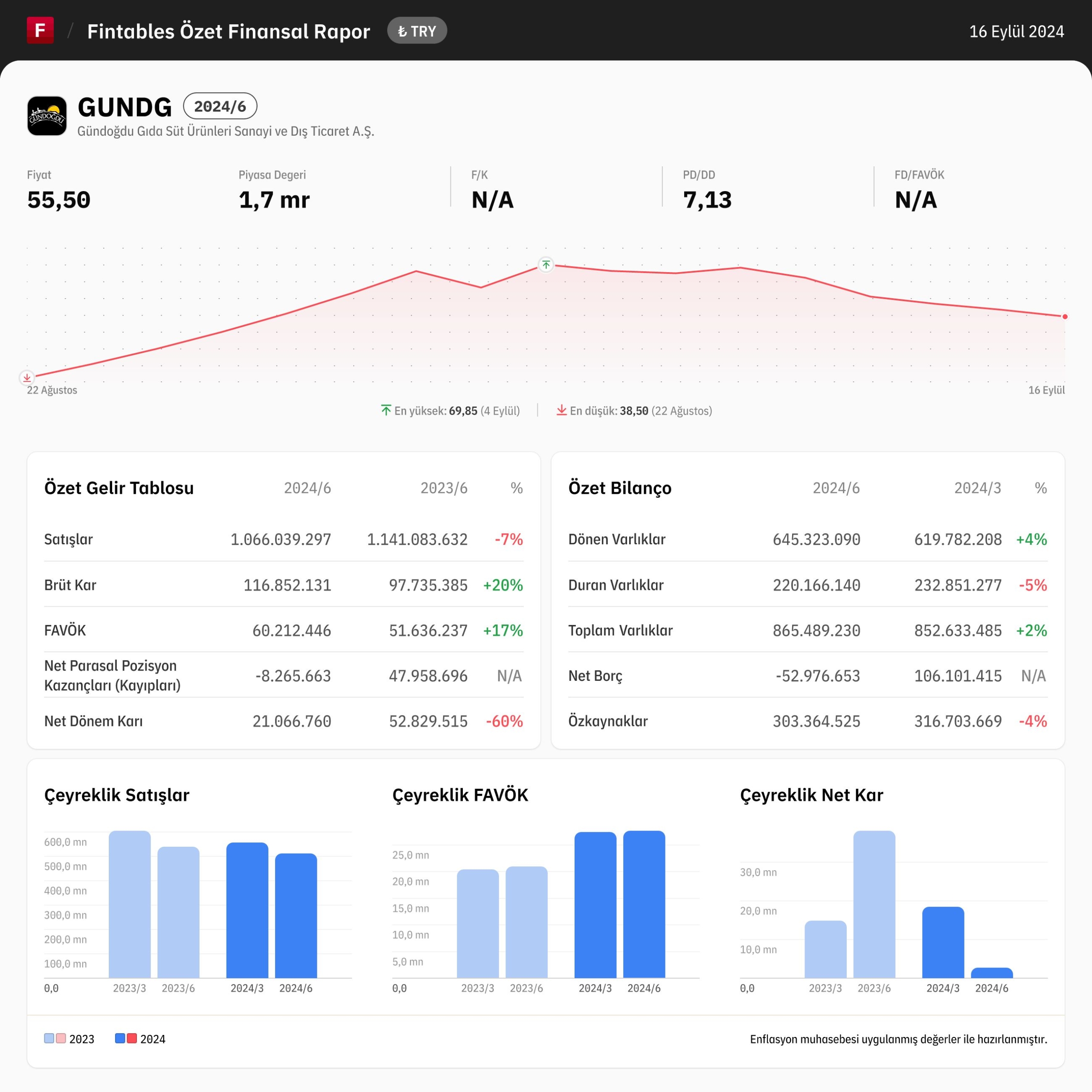Click the Gündoğdu company logo
This screenshot has width=1092, height=1092.
coord(47,116)
